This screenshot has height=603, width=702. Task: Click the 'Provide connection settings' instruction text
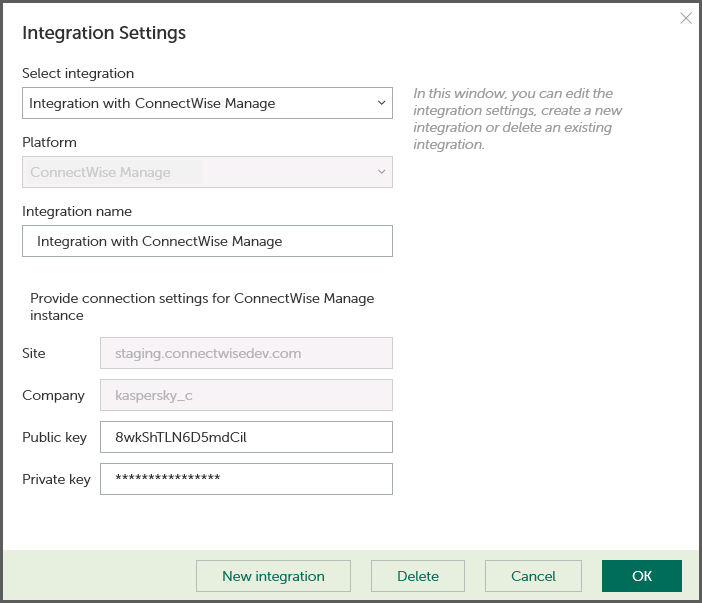pos(201,306)
